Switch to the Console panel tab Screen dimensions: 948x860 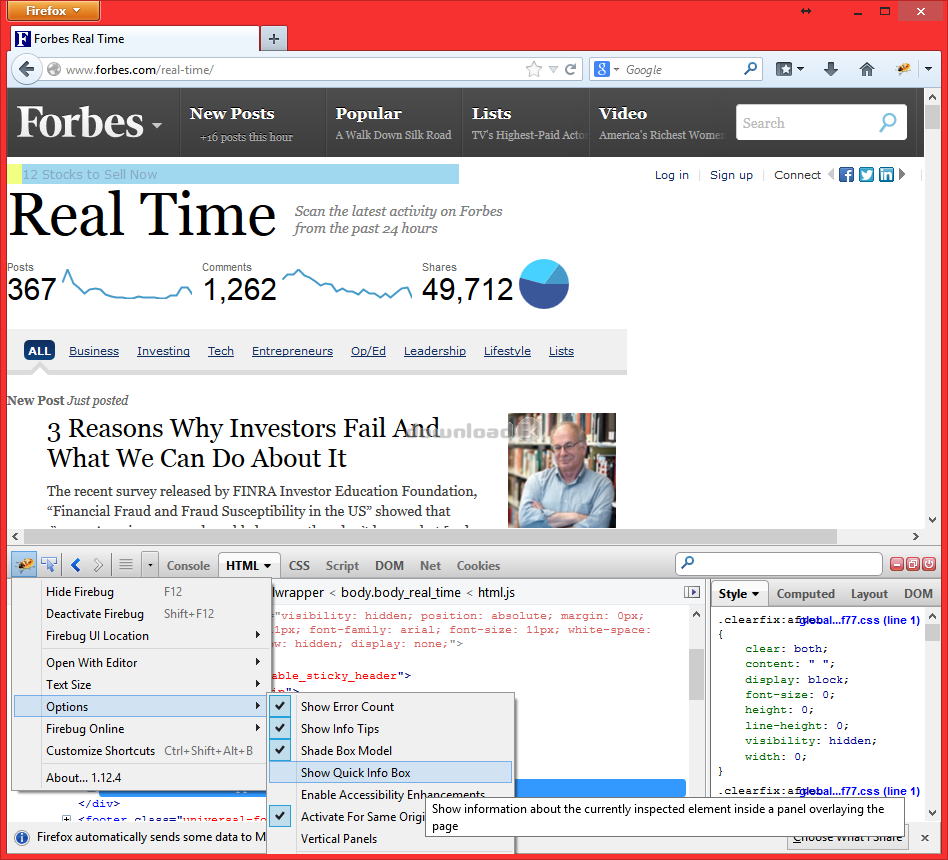pos(188,565)
